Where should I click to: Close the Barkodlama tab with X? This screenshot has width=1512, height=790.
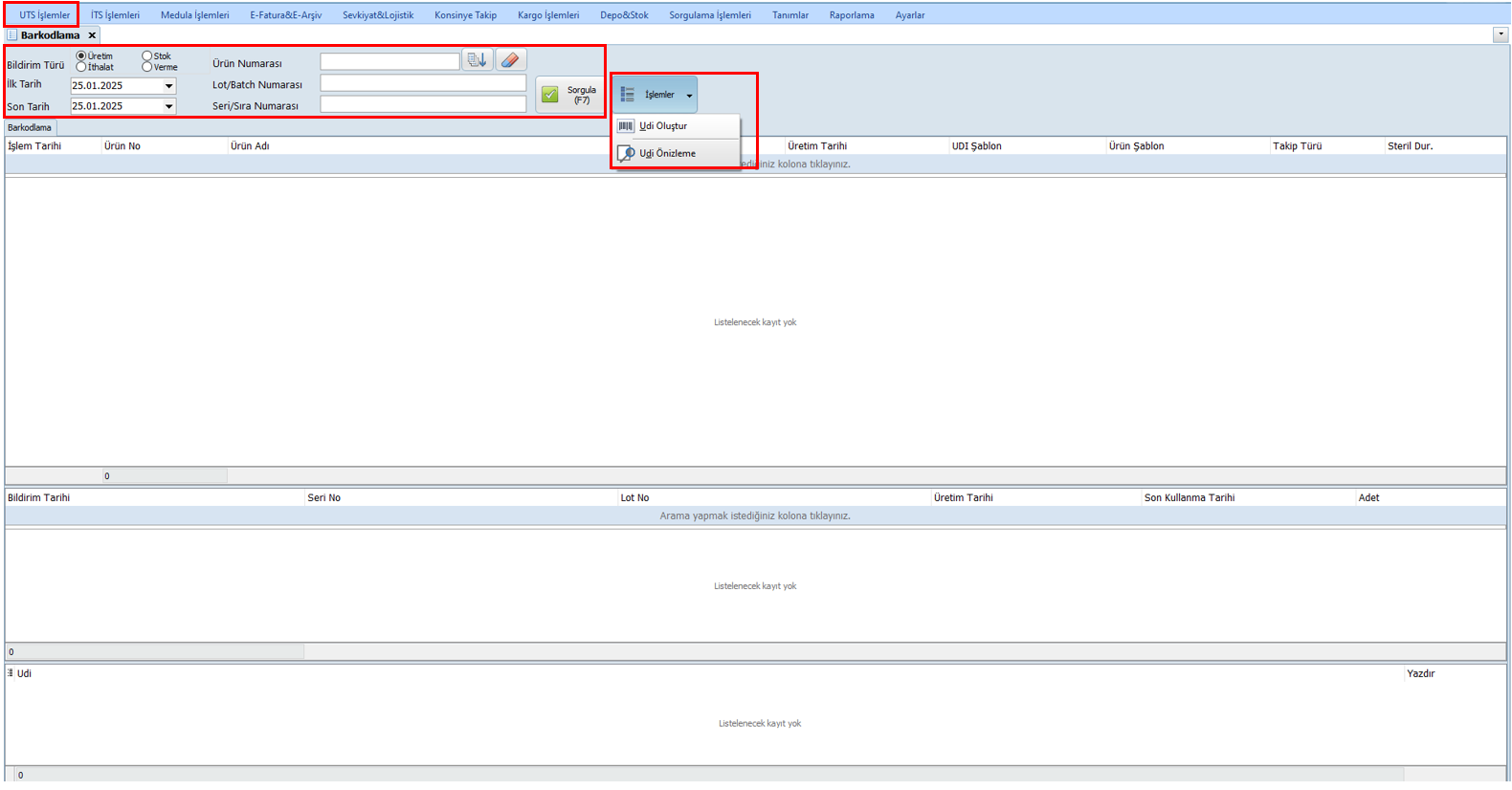pos(92,35)
